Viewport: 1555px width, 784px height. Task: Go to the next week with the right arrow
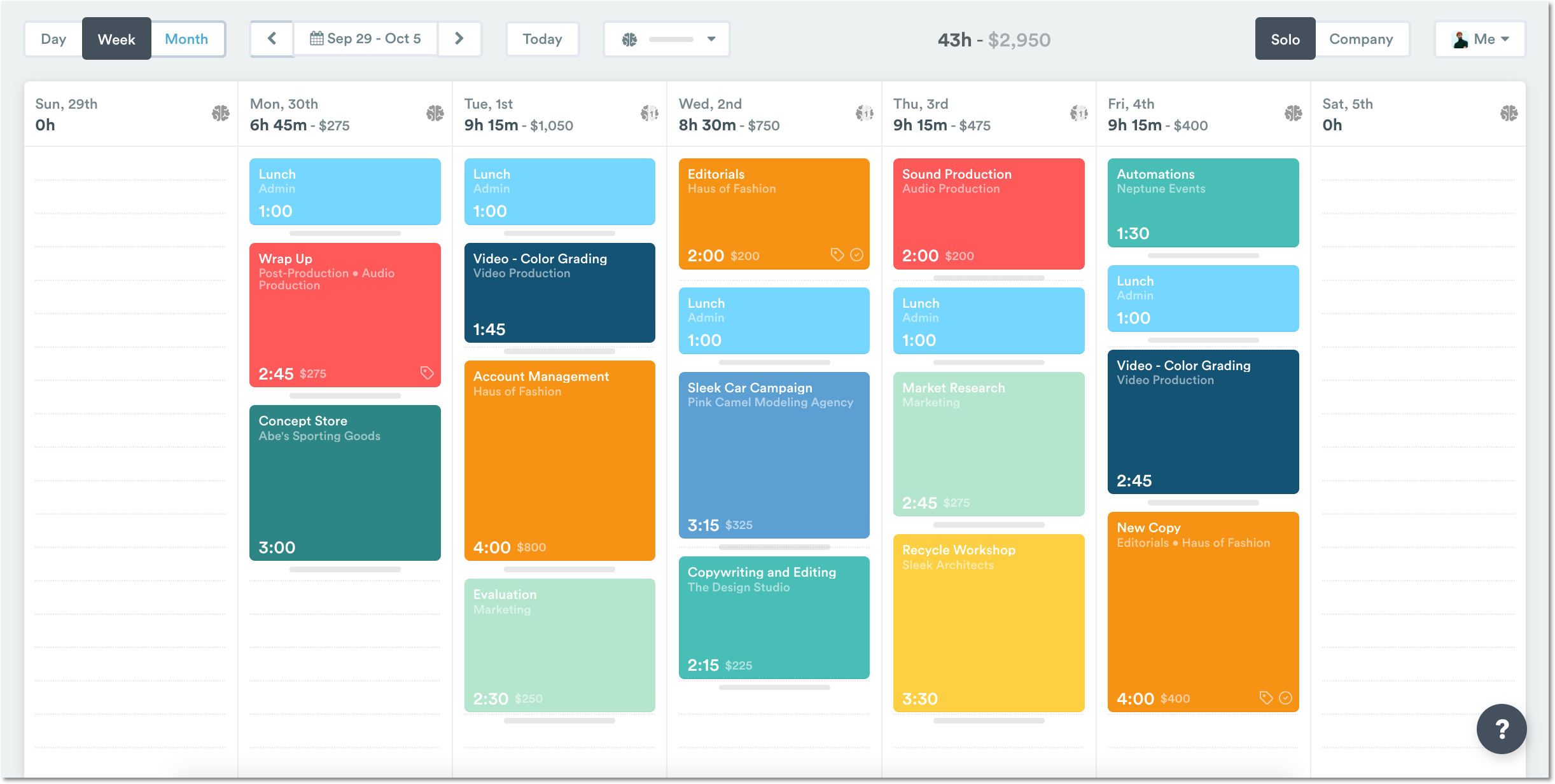click(x=460, y=39)
